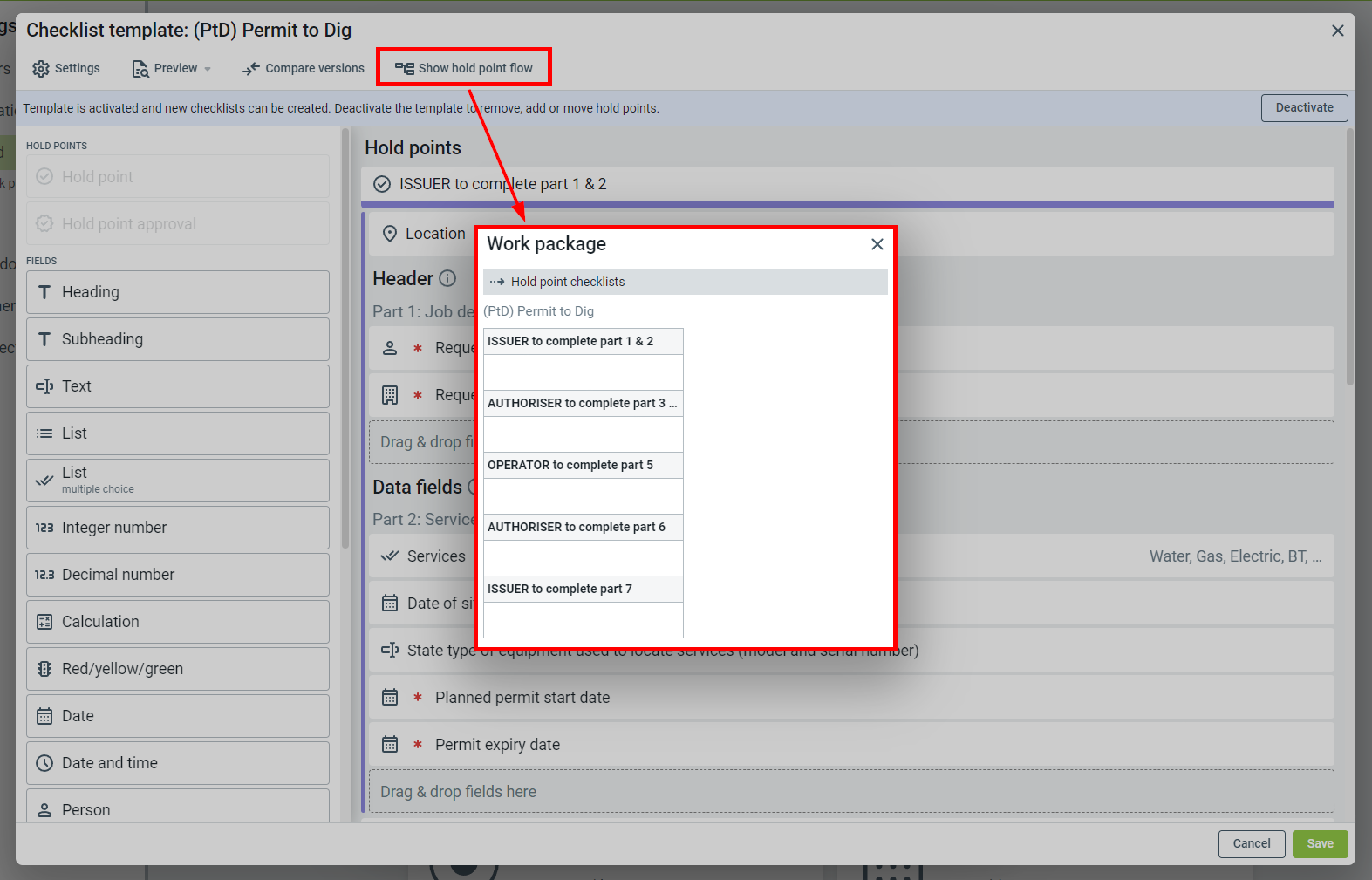Screen dimensions: 1372x880
Task: Click the Header info icon
Action: coord(447,278)
